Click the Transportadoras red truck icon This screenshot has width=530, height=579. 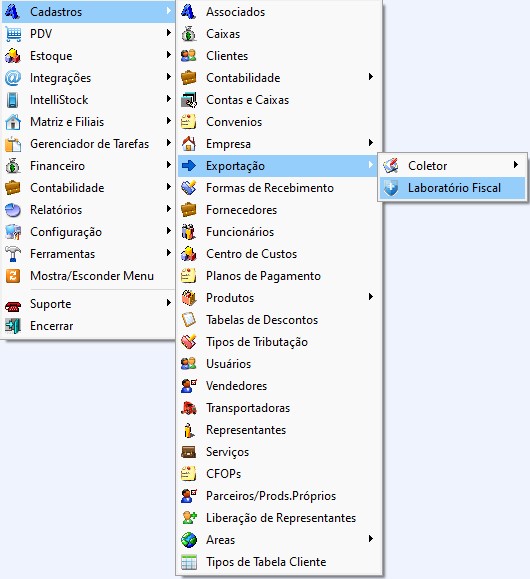pos(189,408)
